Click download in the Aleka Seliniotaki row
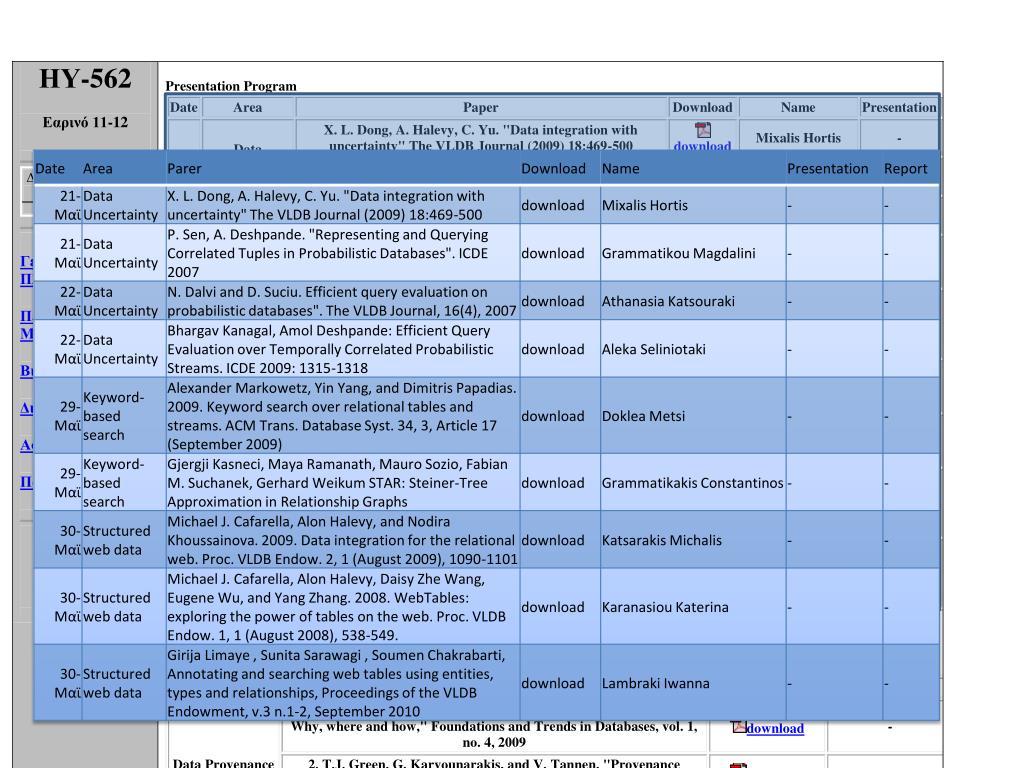 (552, 349)
